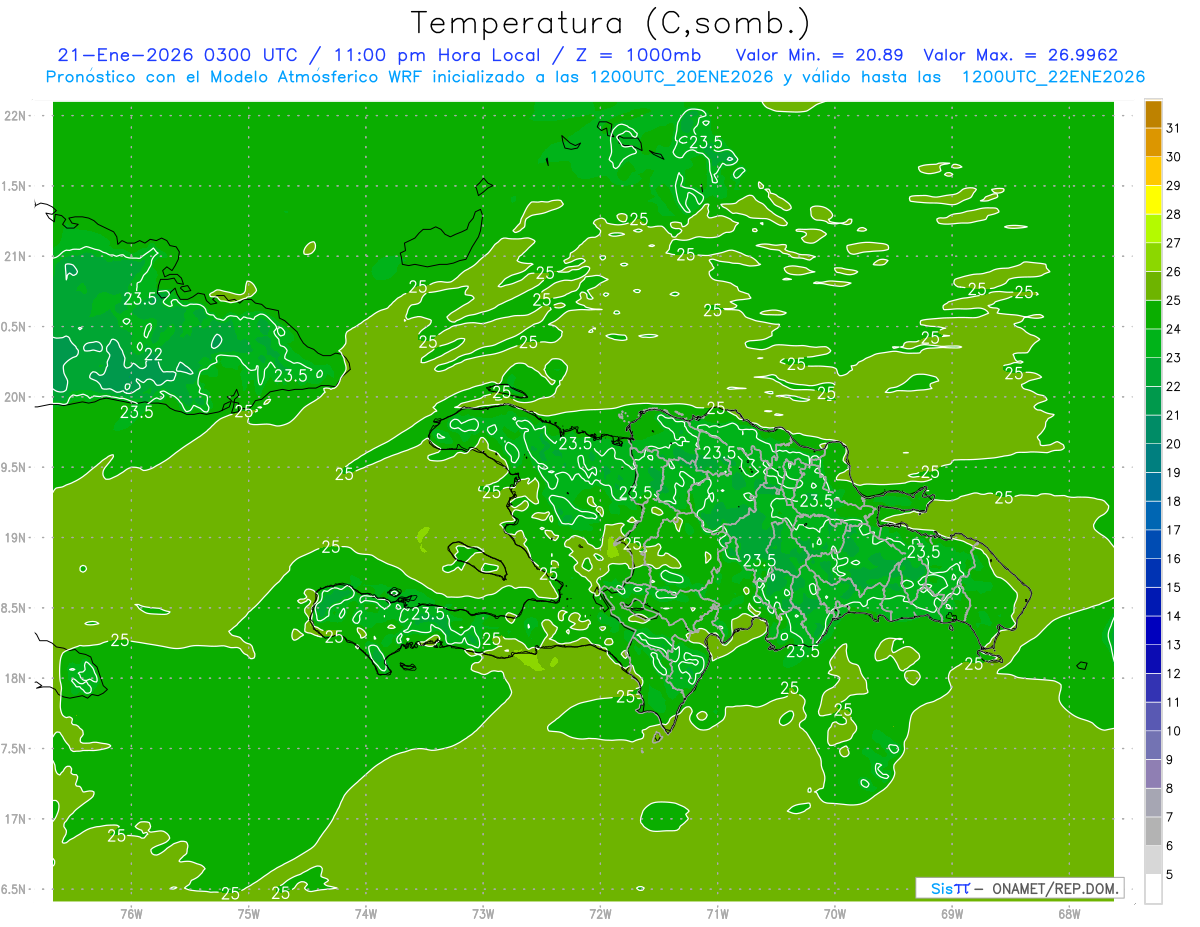This screenshot has height=927, width=1200.
Task: Pick the green swatch between 23 and 24
Action: pos(1153,344)
